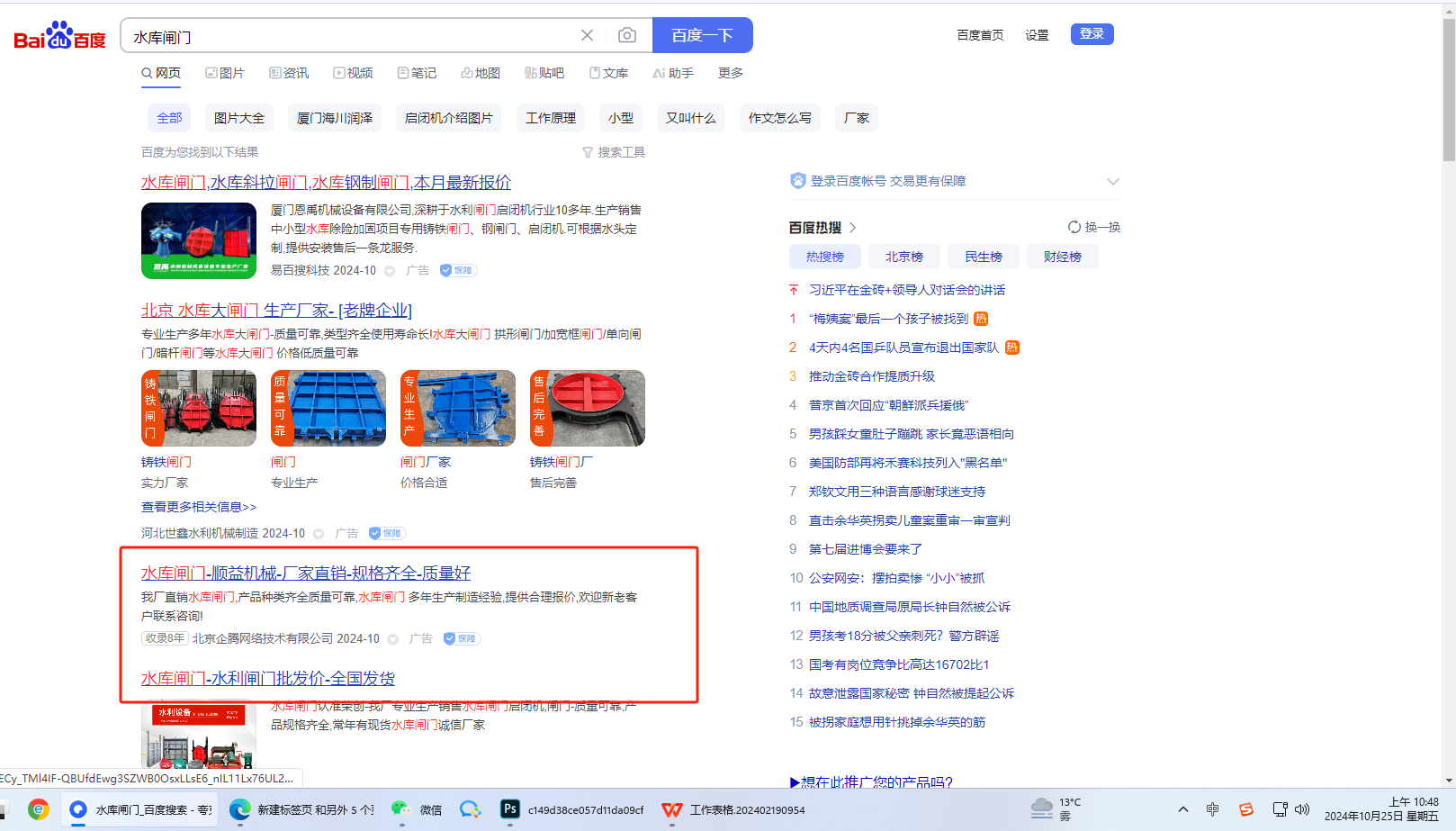Expand the 登录百度帐号 交易更有保障 panel
The width and height of the screenshot is (1456, 831).
[1113, 181]
